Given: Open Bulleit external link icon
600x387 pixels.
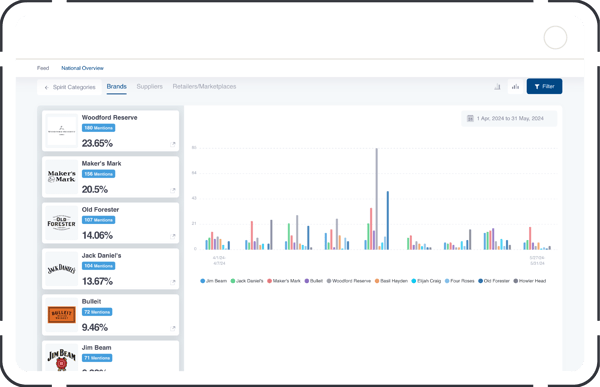Looking at the screenshot, I should 173,328.
